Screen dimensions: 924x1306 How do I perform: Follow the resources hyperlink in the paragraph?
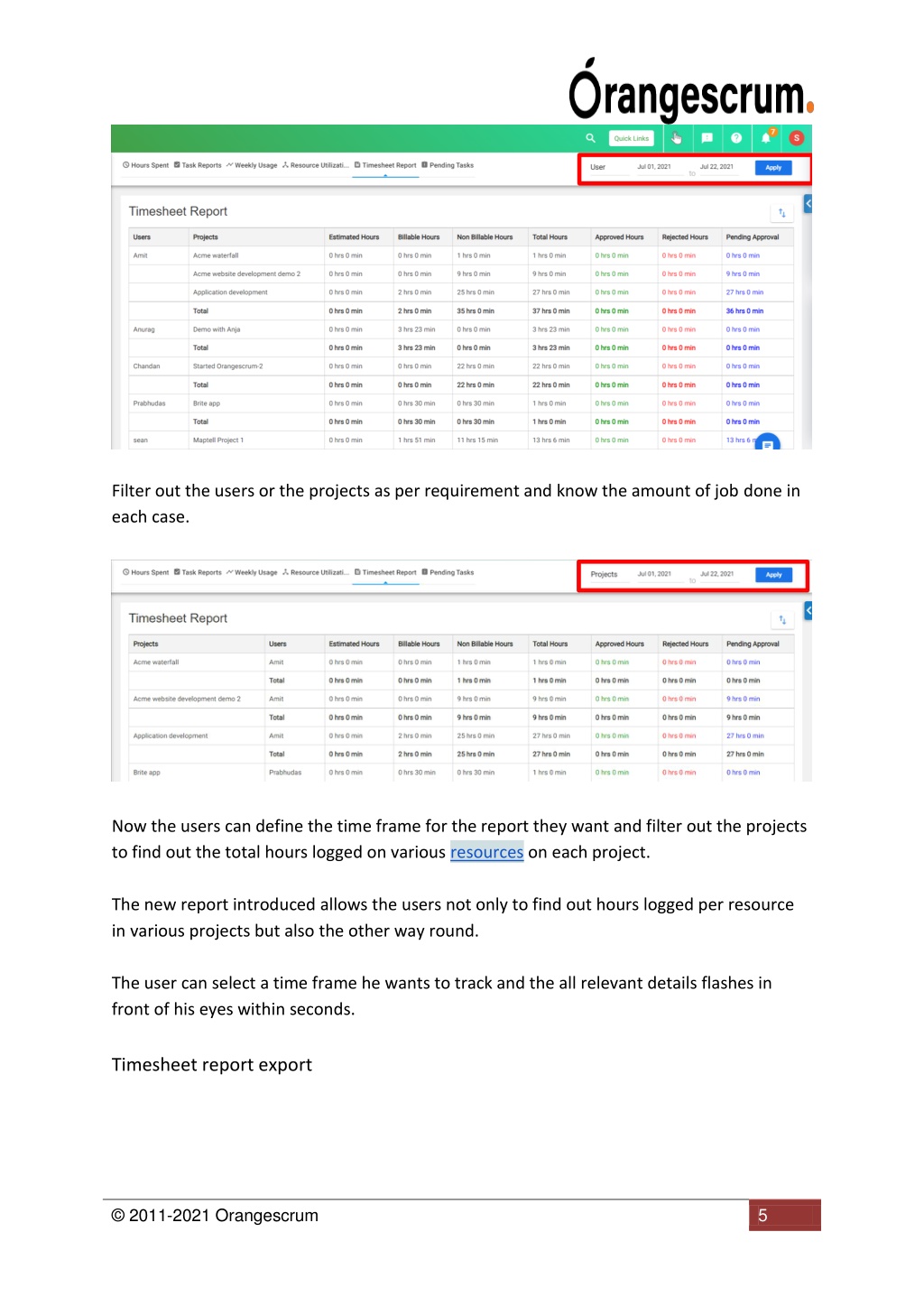(487, 853)
